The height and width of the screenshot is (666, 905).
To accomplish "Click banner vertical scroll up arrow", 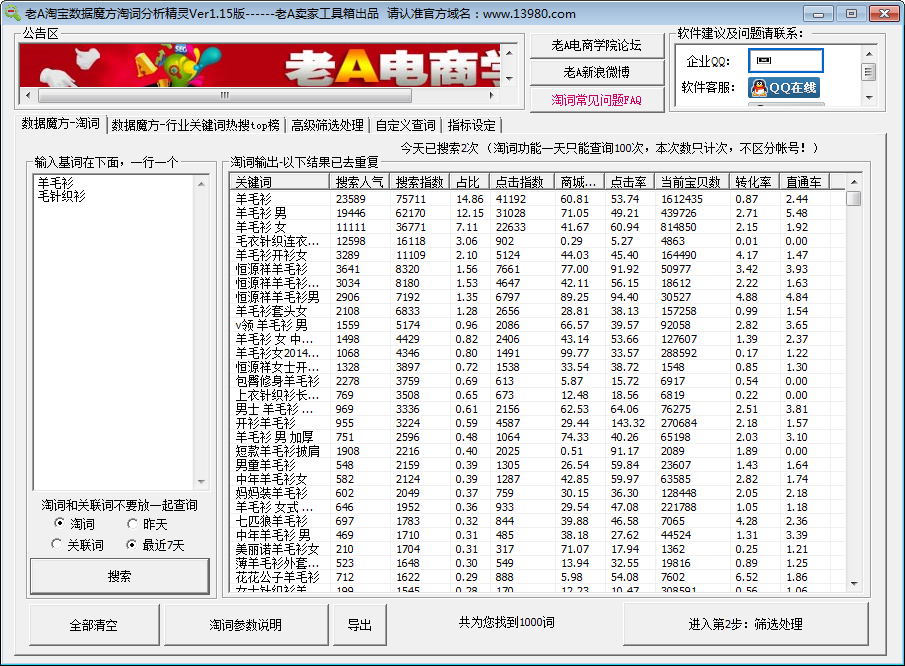I will click(x=509, y=53).
